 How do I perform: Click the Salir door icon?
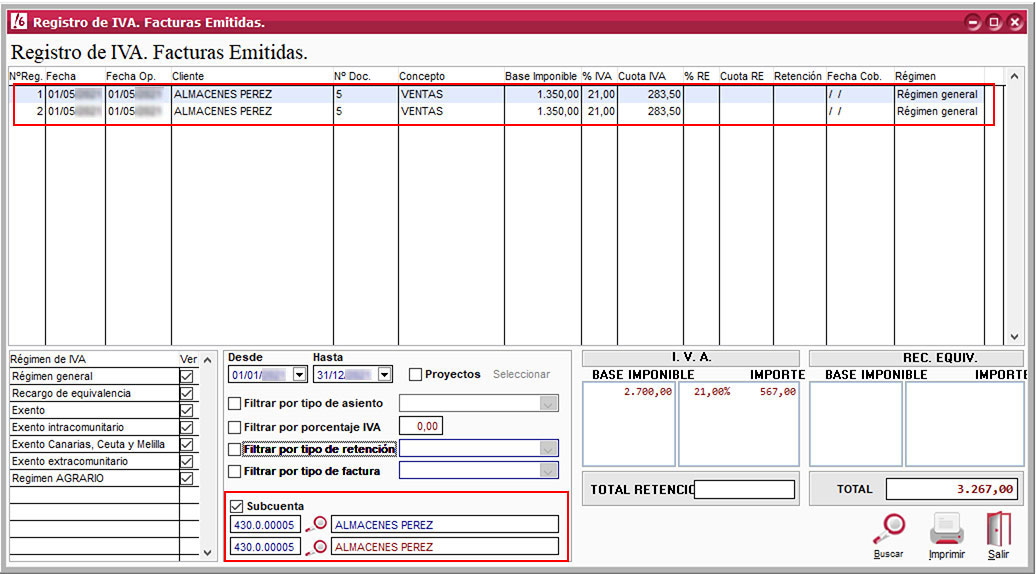click(998, 530)
